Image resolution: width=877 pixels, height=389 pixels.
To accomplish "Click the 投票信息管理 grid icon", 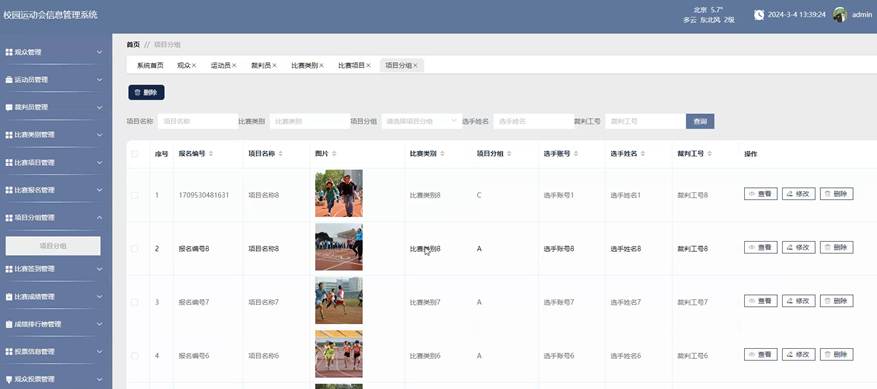I will click(9, 351).
